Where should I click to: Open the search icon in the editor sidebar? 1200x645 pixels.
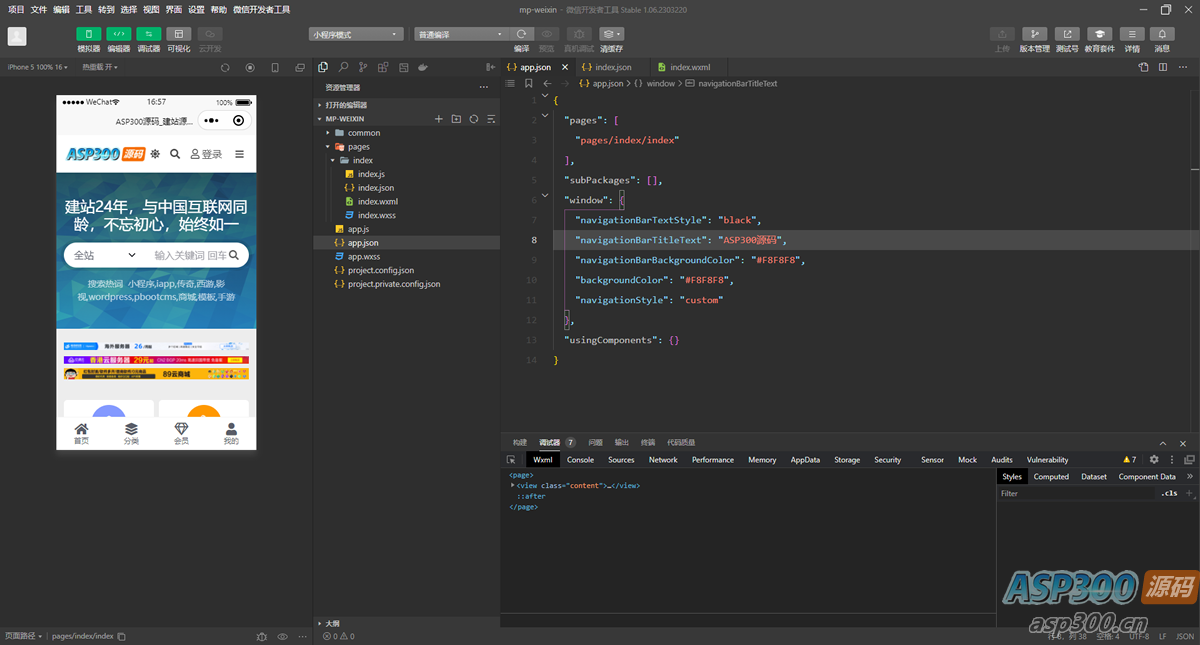tap(343, 67)
